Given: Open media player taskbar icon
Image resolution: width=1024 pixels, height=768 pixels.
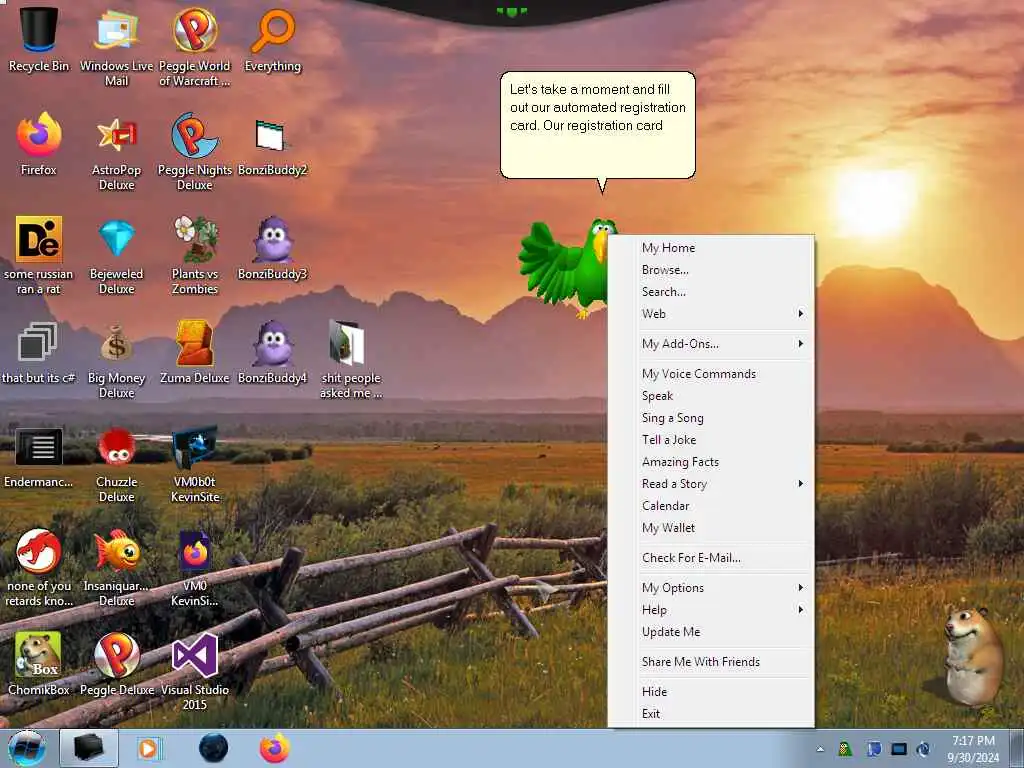Looking at the screenshot, I should click(x=150, y=748).
